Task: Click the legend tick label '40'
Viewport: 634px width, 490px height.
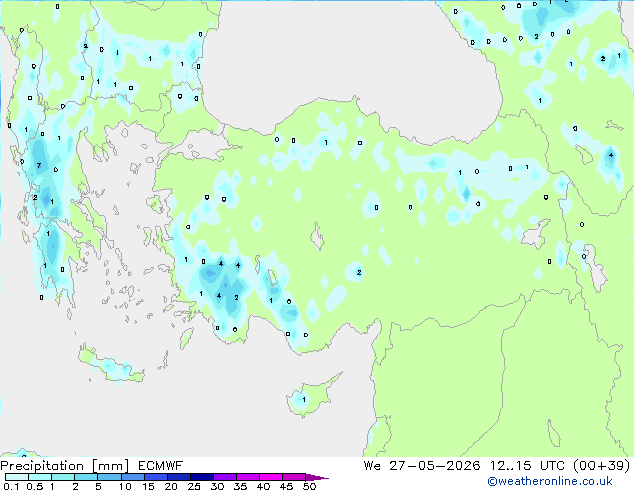Action: [x=263, y=486]
